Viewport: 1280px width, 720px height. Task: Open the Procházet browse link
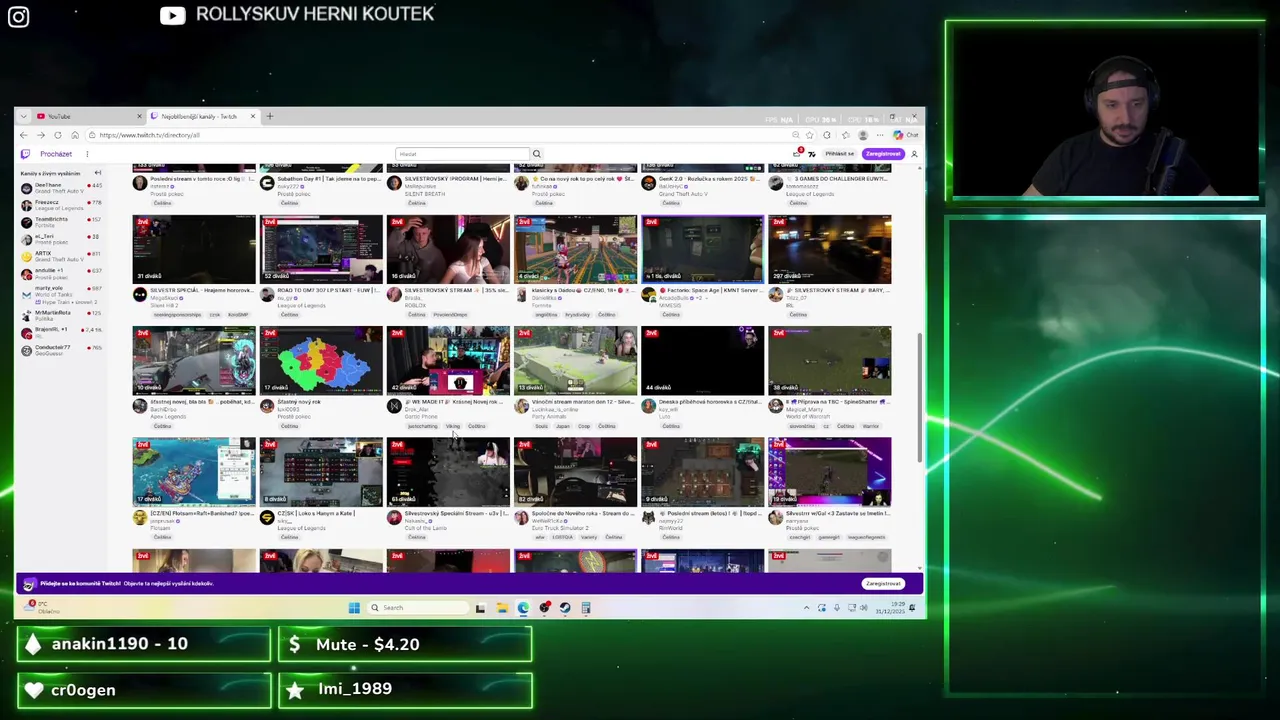tap(56, 154)
